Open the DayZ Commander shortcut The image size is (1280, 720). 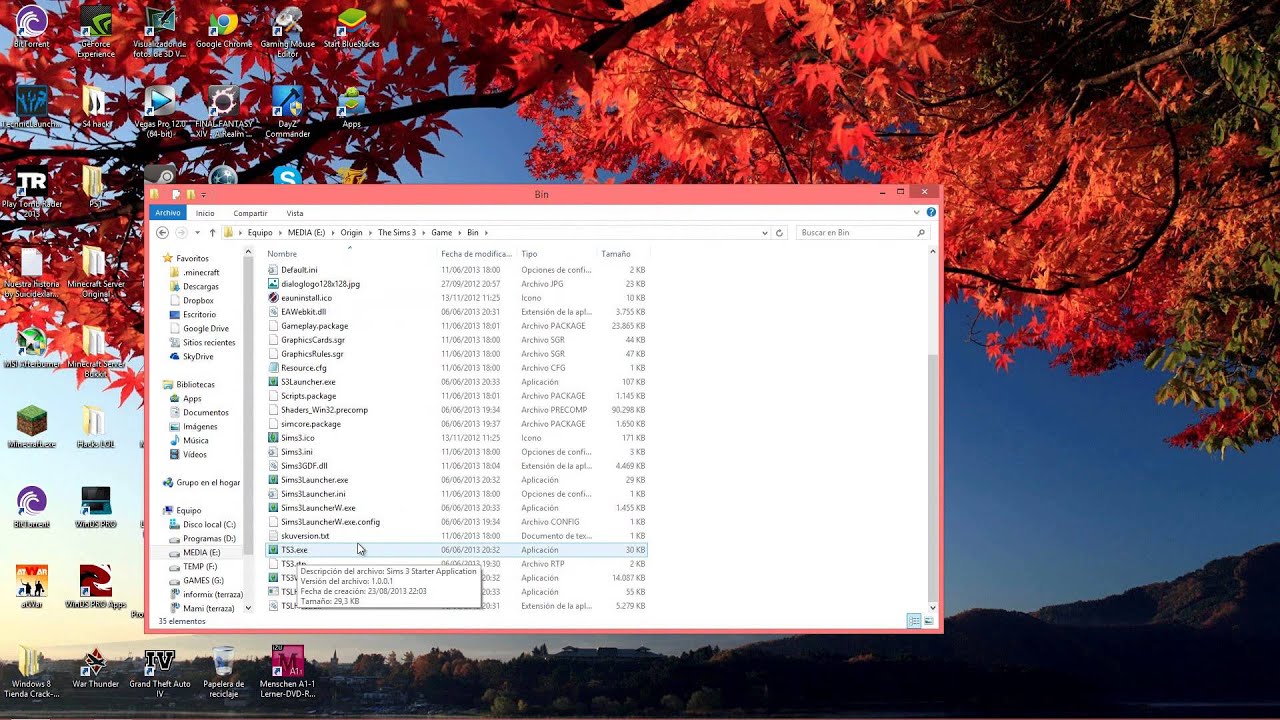click(x=288, y=110)
